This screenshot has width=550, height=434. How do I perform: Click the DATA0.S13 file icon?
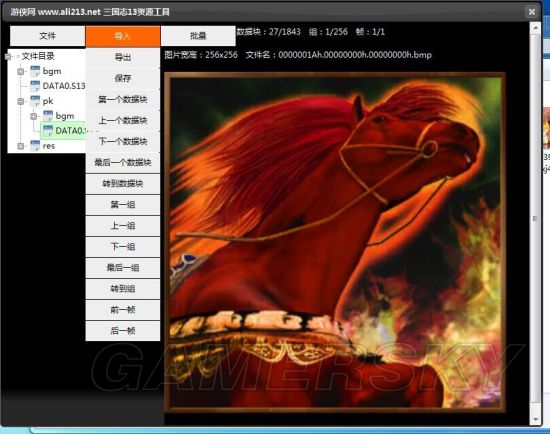(x=35, y=86)
